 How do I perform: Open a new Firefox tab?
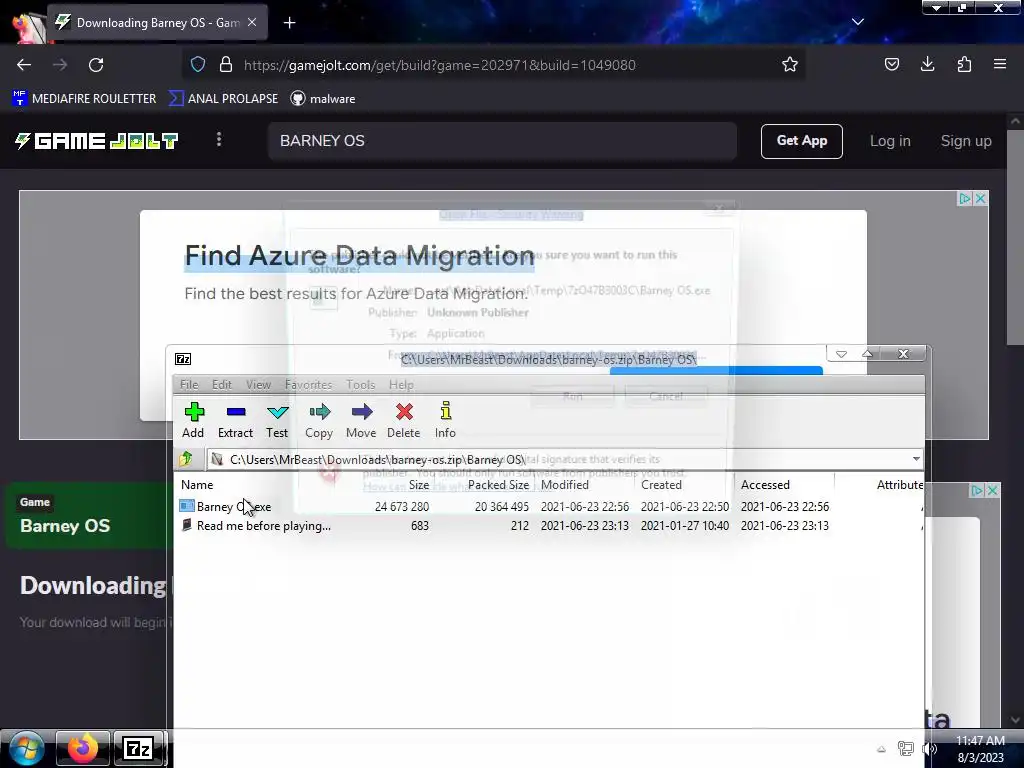[x=289, y=23]
